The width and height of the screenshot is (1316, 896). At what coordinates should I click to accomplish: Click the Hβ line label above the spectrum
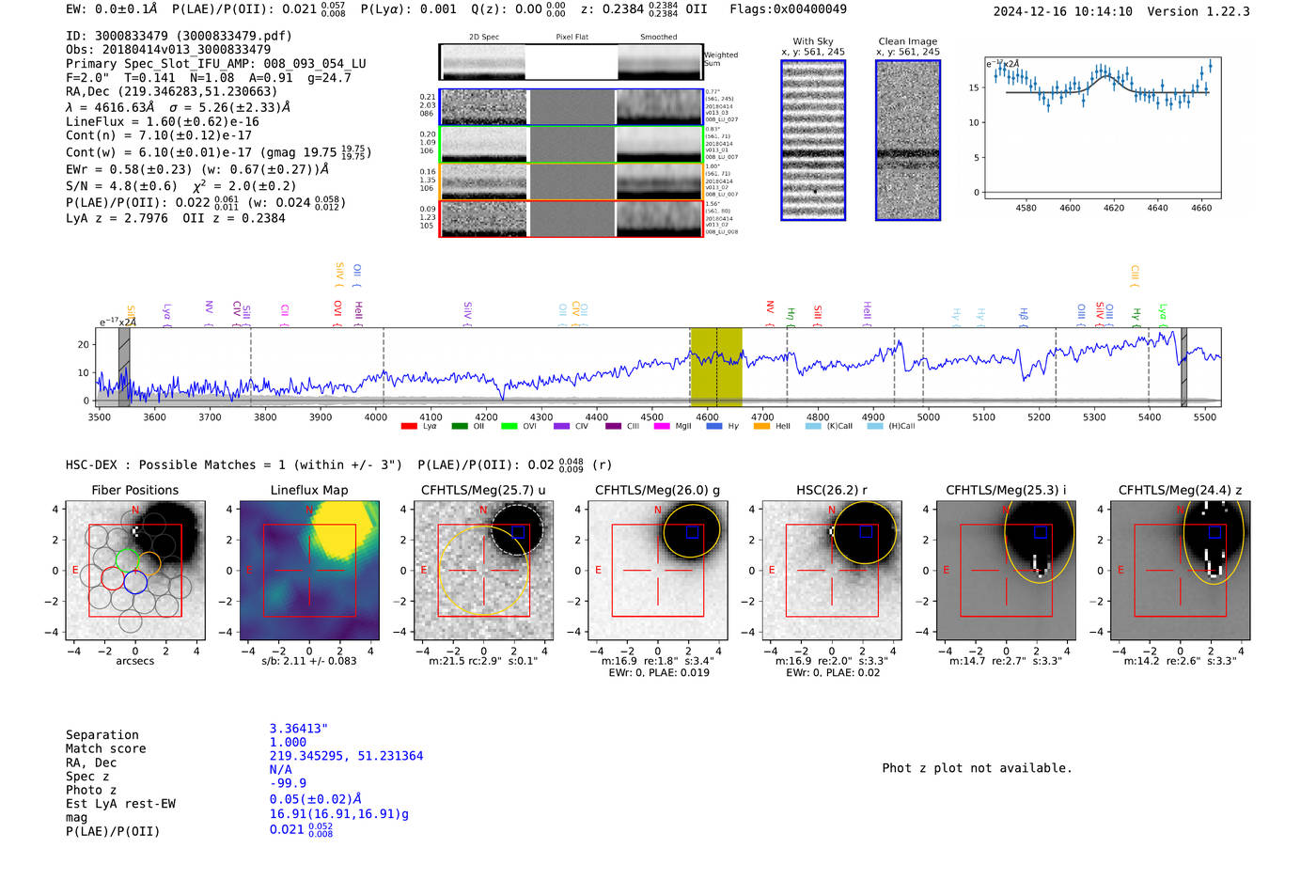click(1024, 318)
